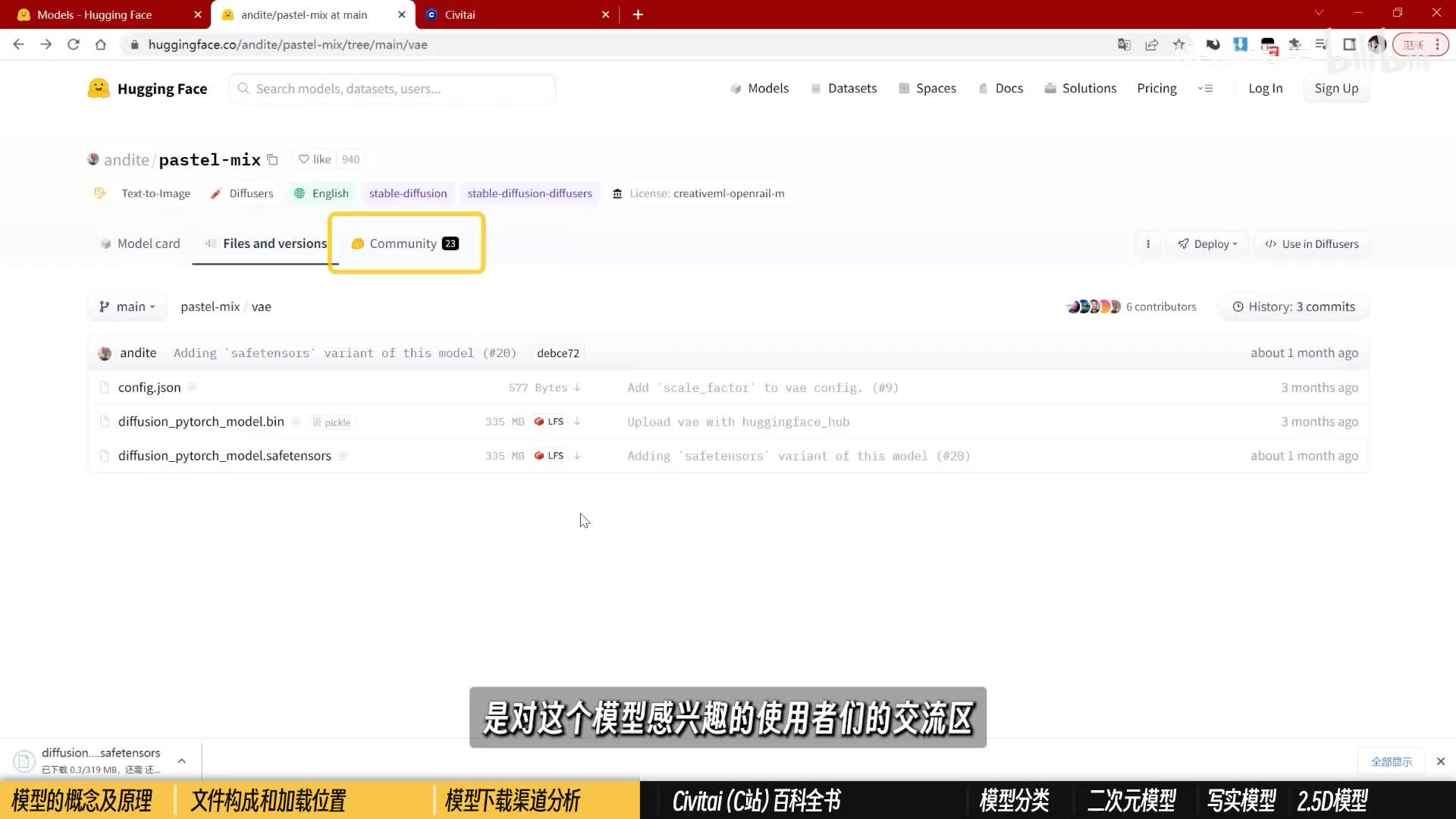This screenshot has width=1456, height=819.
Task: Click the browser home icon
Action: click(x=101, y=45)
